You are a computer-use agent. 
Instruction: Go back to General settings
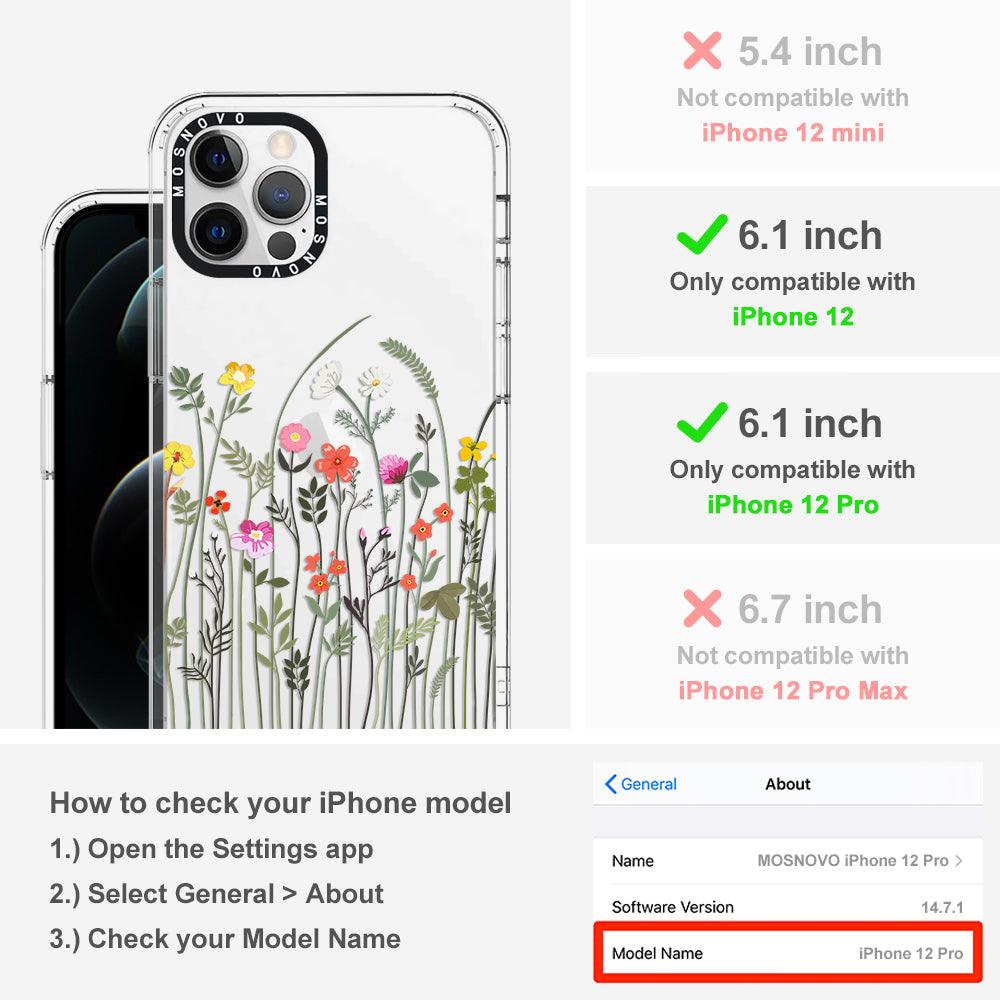(x=640, y=784)
